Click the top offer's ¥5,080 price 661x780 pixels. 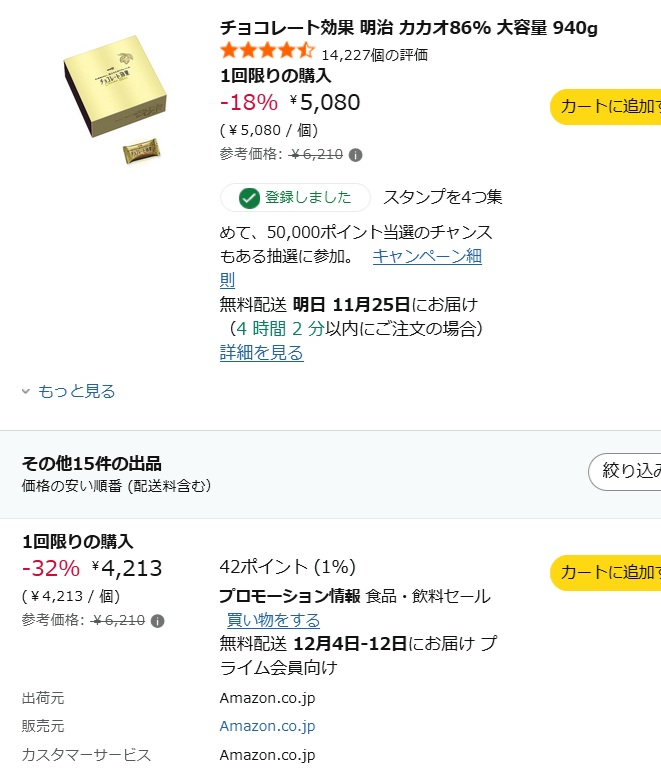[324, 102]
